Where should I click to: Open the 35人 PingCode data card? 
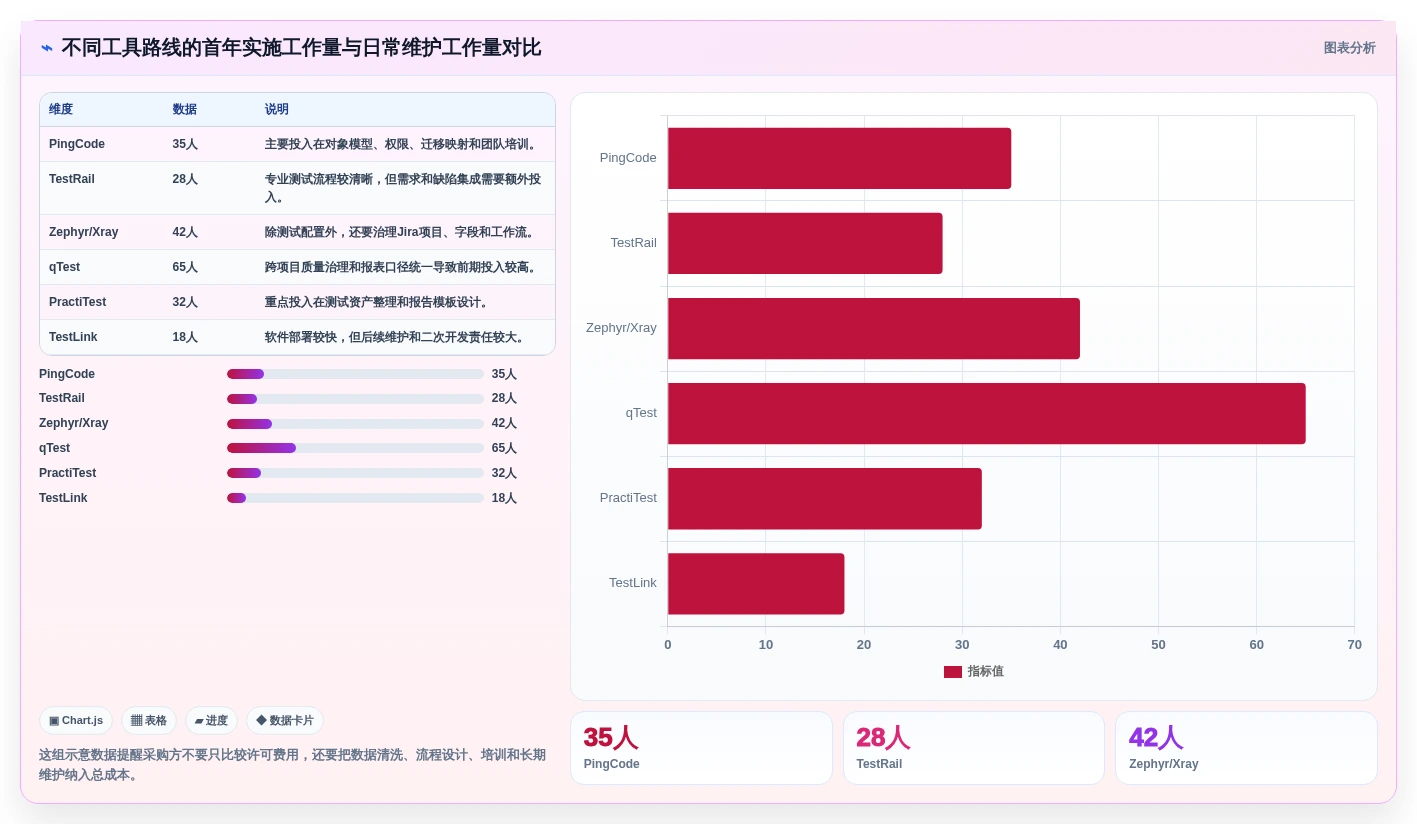click(x=701, y=748)
